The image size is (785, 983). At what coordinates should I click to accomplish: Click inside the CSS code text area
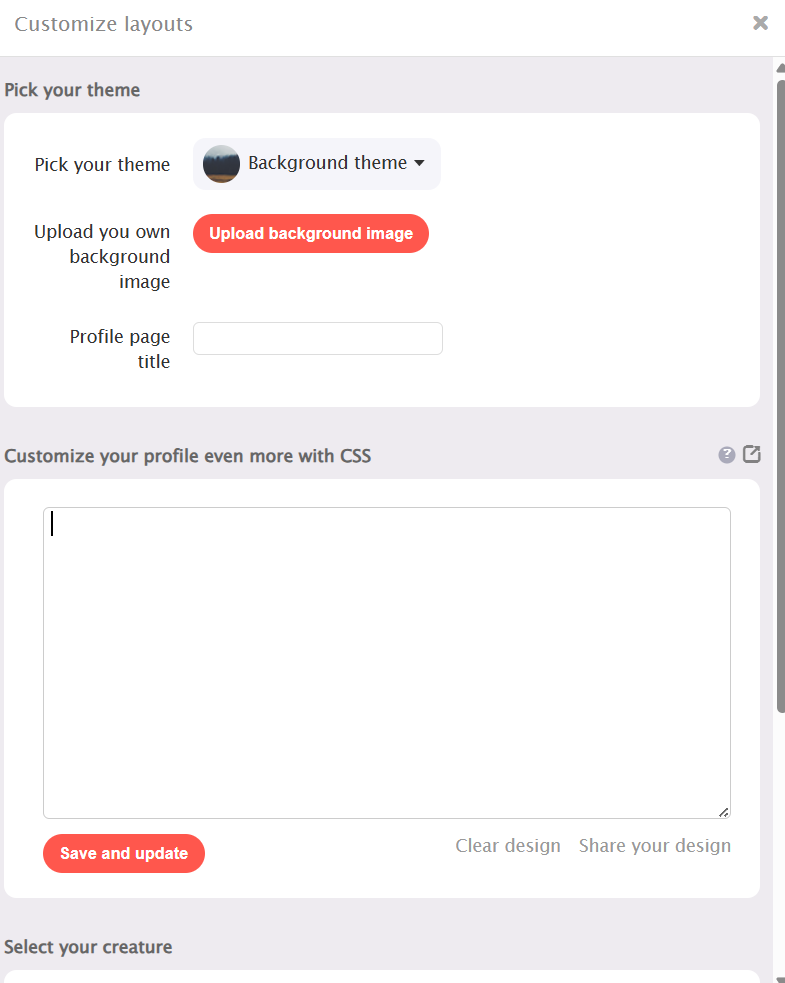(x=387, y=663)
